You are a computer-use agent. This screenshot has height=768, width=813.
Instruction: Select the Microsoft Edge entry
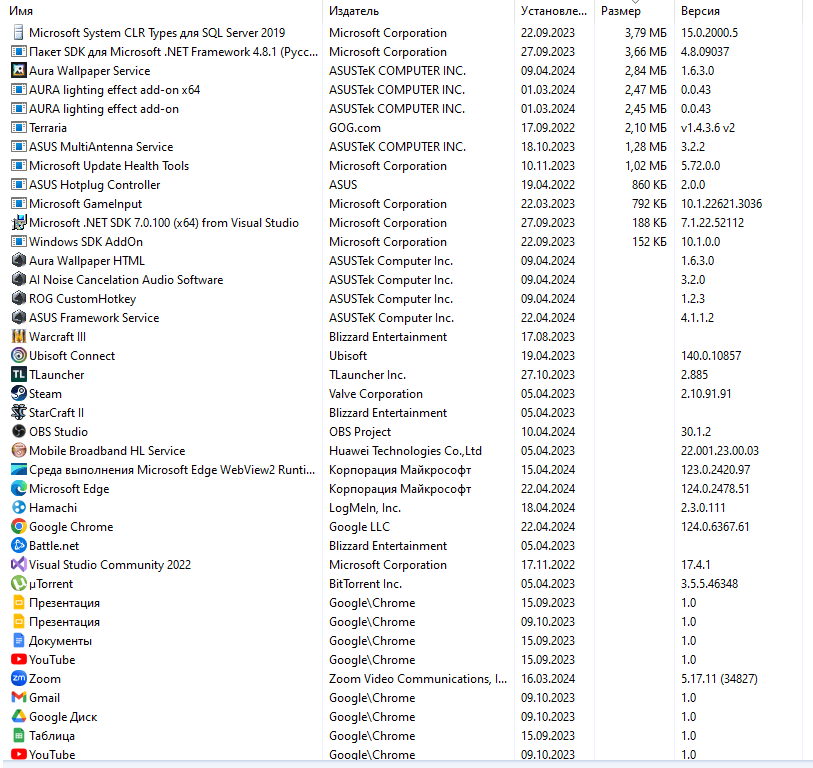(x=68, y=489)
